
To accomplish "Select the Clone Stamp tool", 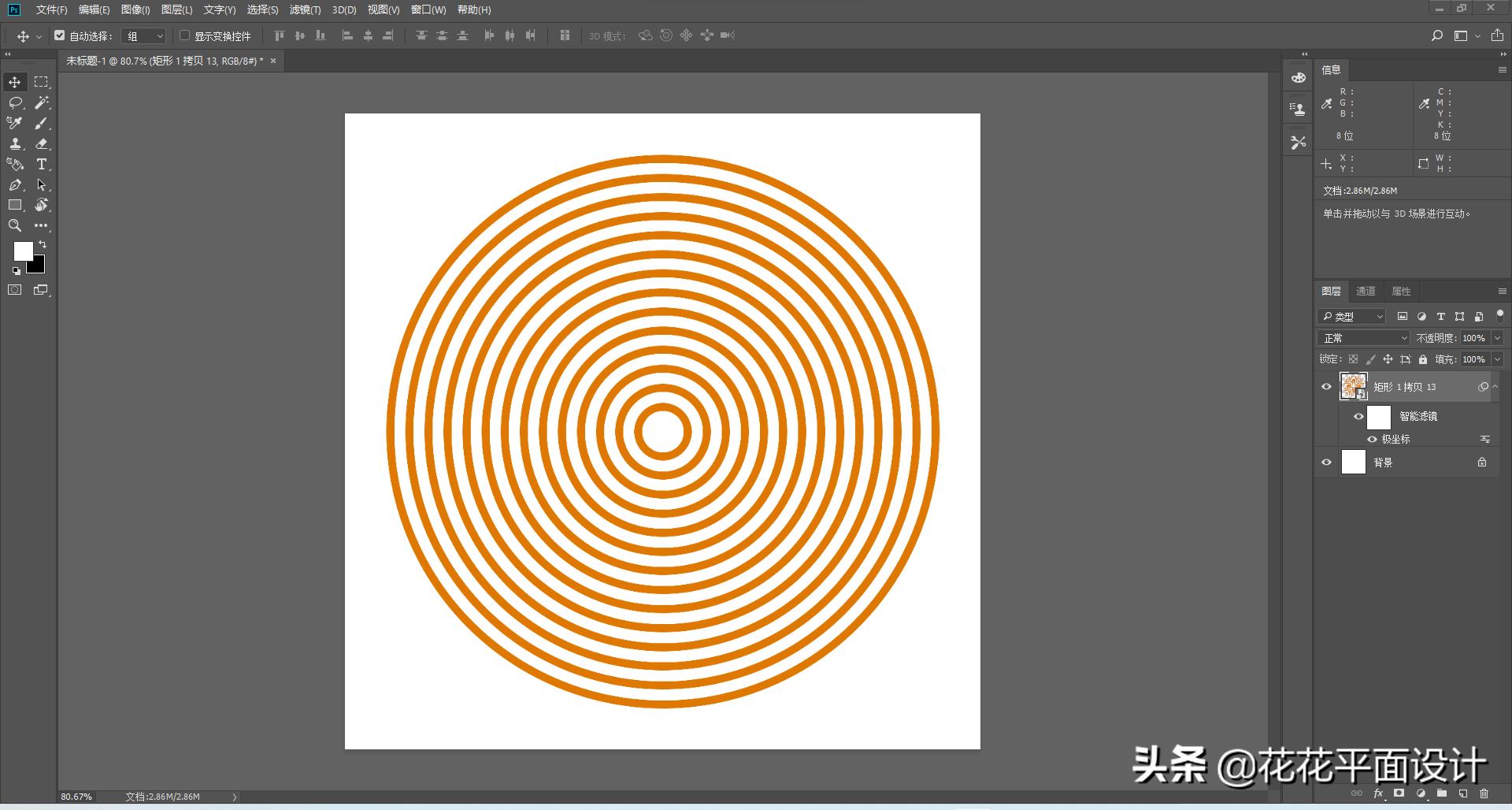I will click(15, 143).
